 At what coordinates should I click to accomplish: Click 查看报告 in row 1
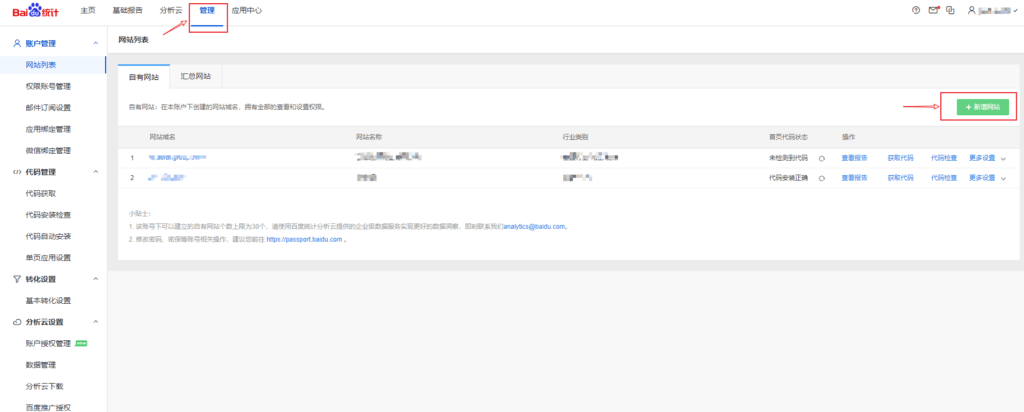(x=854, y=158)
